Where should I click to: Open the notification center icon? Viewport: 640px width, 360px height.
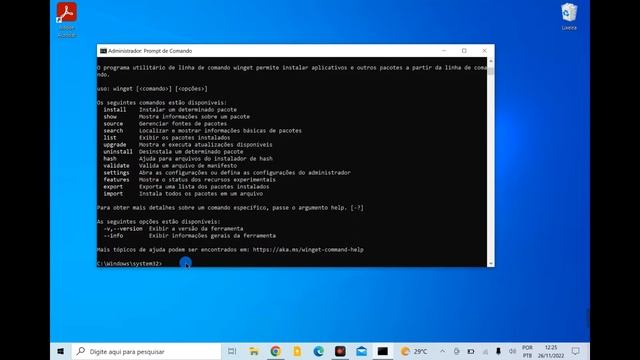coord(576,351)
